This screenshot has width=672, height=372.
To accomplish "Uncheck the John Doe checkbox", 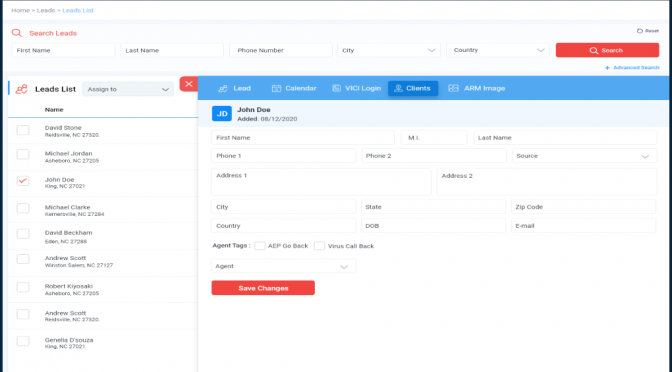I will 23,181.
